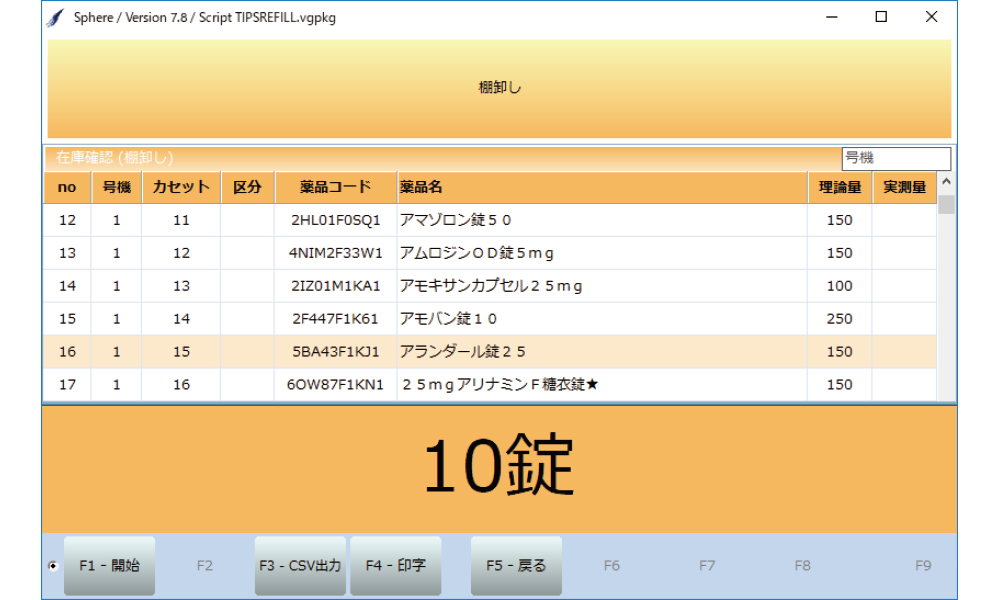The image size is (1000, 600).
Task: Sort by the no column header
Action: [x=67, y=187]
